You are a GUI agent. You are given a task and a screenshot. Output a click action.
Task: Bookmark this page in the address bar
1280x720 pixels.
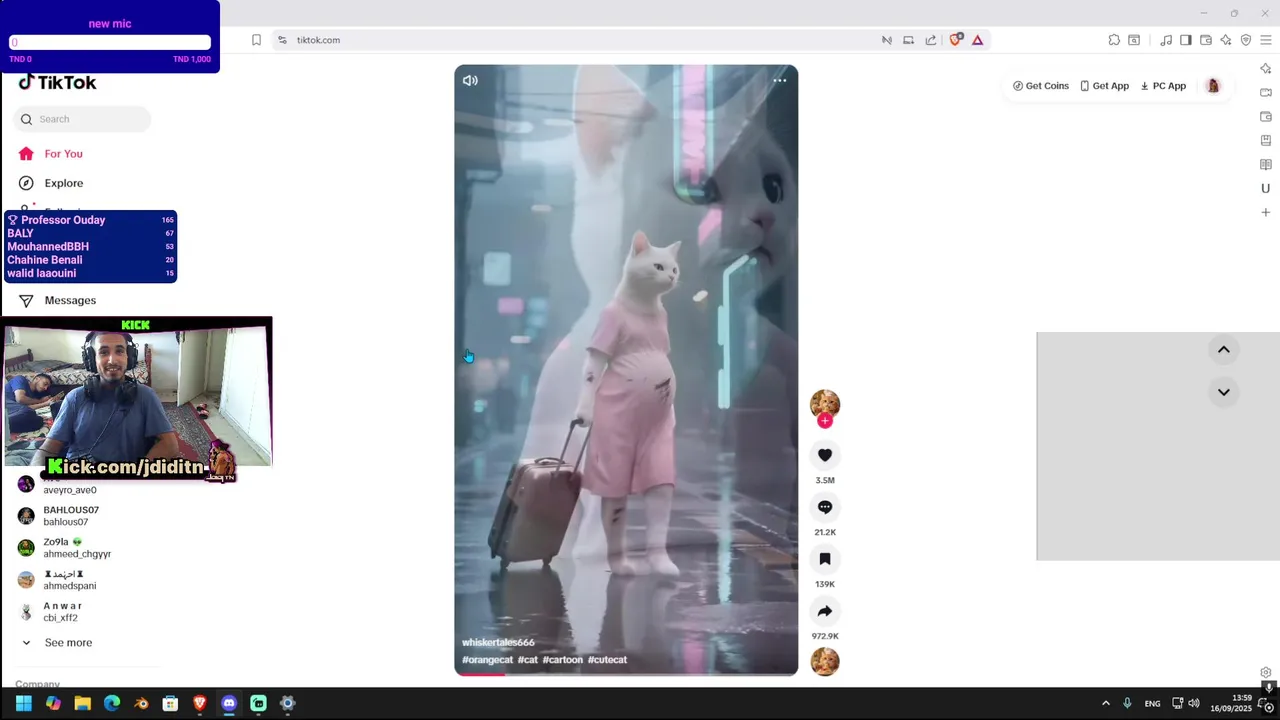click(256, 40)
